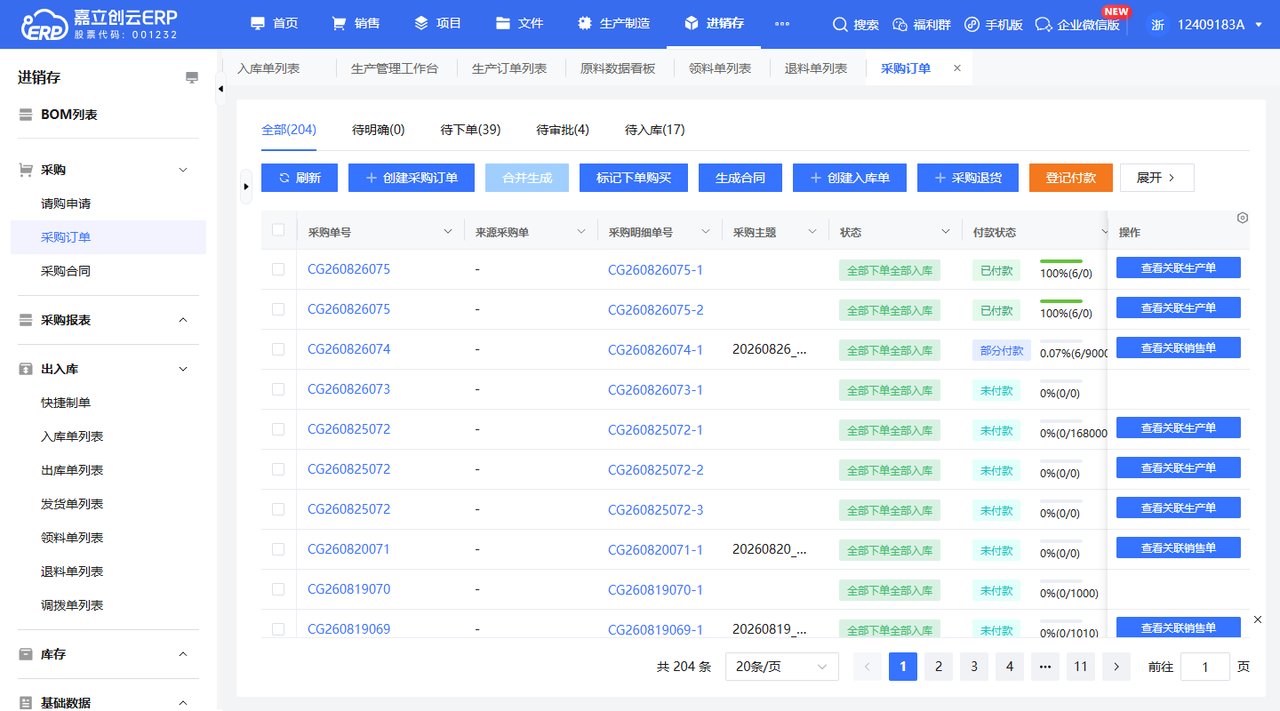
Task: Filter by 待入库(17) tab
Action: [655, 130]
